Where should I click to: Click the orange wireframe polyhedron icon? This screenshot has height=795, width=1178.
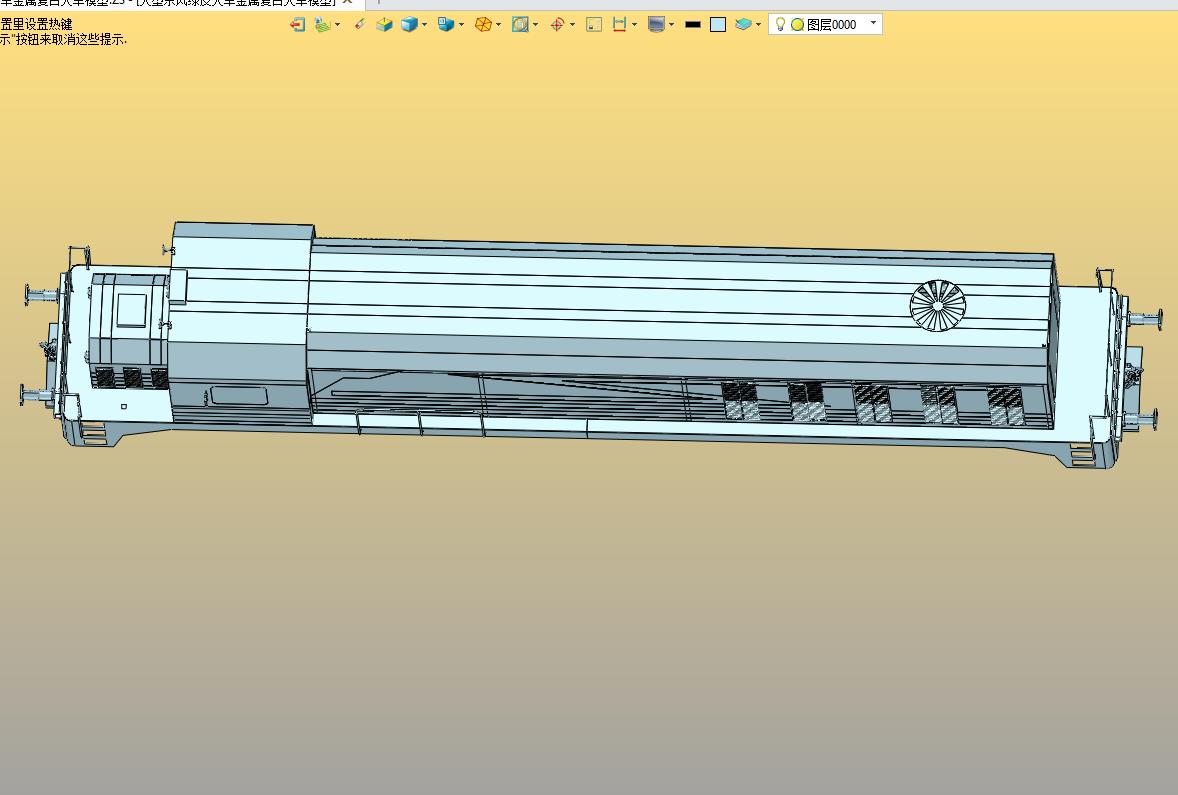point(483,25)
